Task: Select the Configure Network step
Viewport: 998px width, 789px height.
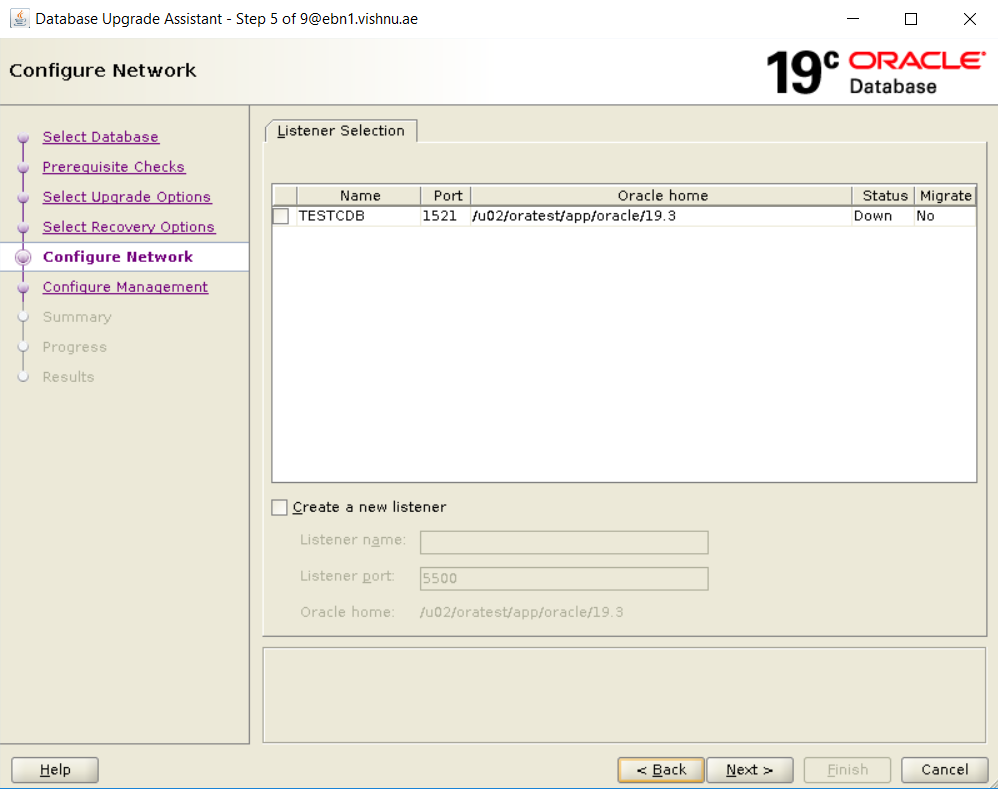Action: pos(118,256)
